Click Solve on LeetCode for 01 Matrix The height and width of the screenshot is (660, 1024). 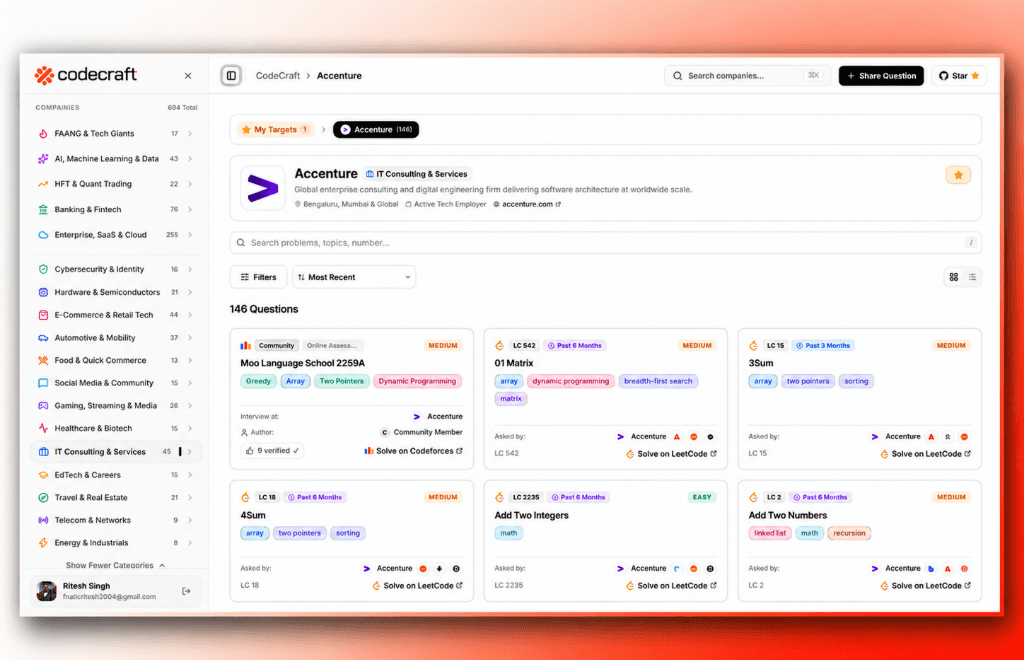click(671, 454)
